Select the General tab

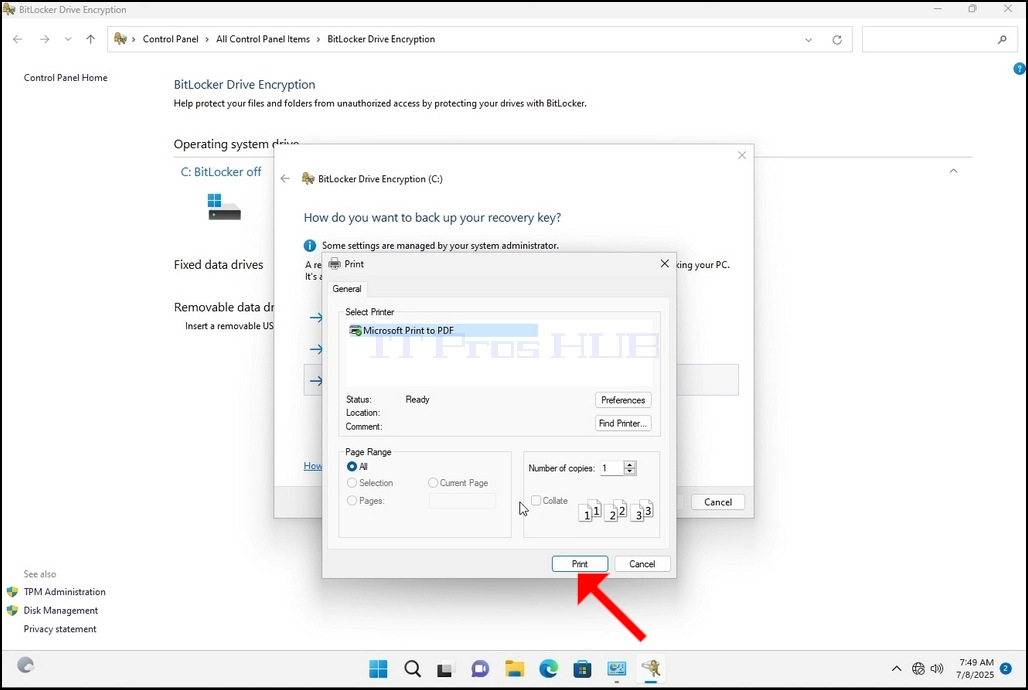[x=346, y=289]
